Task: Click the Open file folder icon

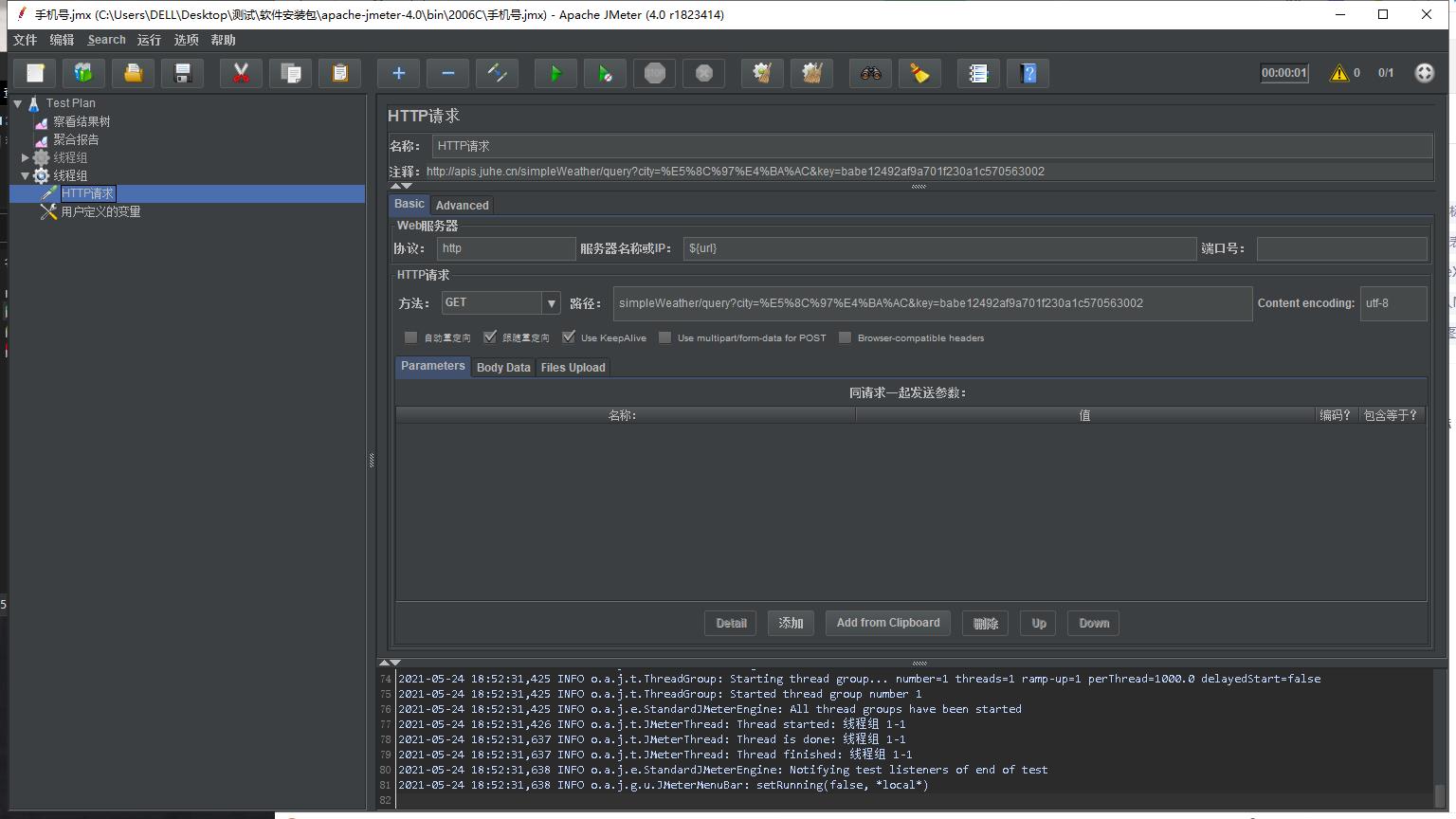Action: 134,73
